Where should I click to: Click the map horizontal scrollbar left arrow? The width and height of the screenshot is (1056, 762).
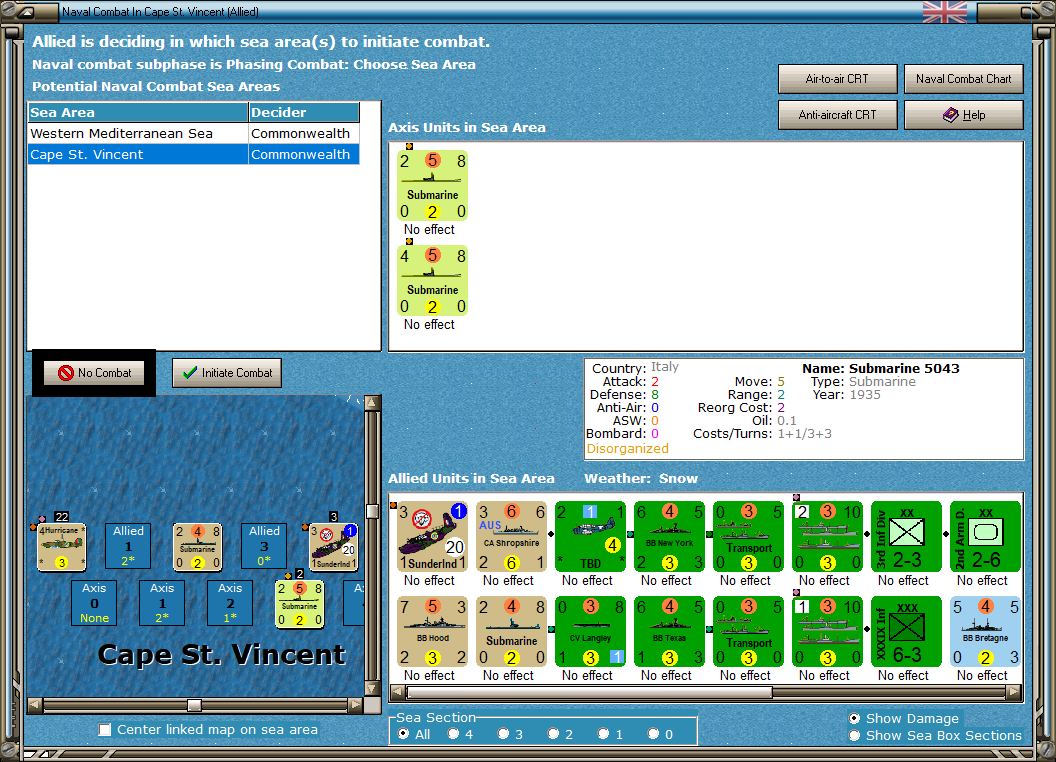coord(35,705)
